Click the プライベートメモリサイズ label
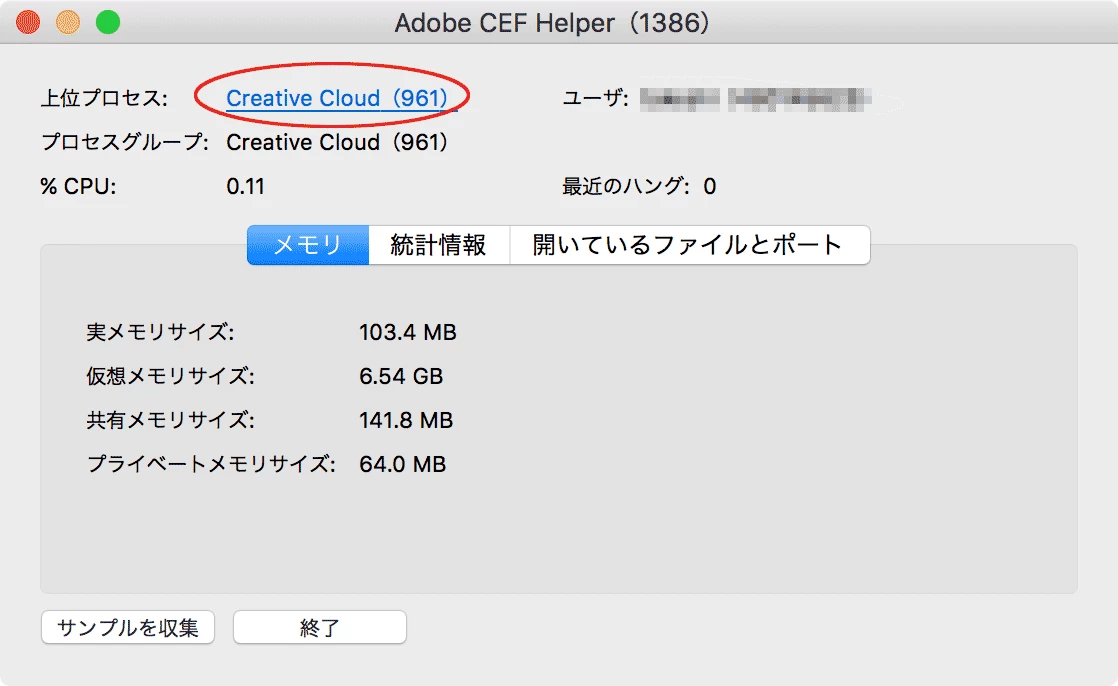Viewport: 1118px width, 686px height. pos(211,464)
